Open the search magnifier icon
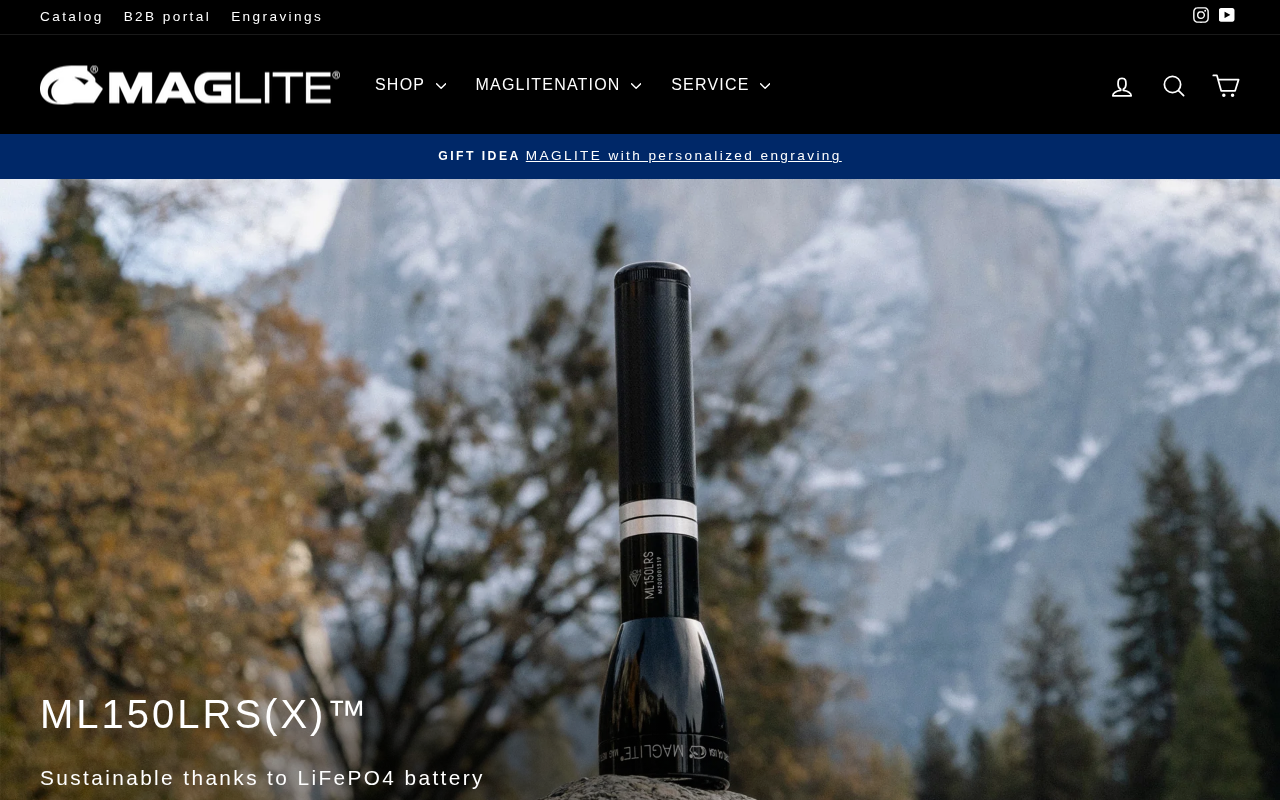 1174,86
